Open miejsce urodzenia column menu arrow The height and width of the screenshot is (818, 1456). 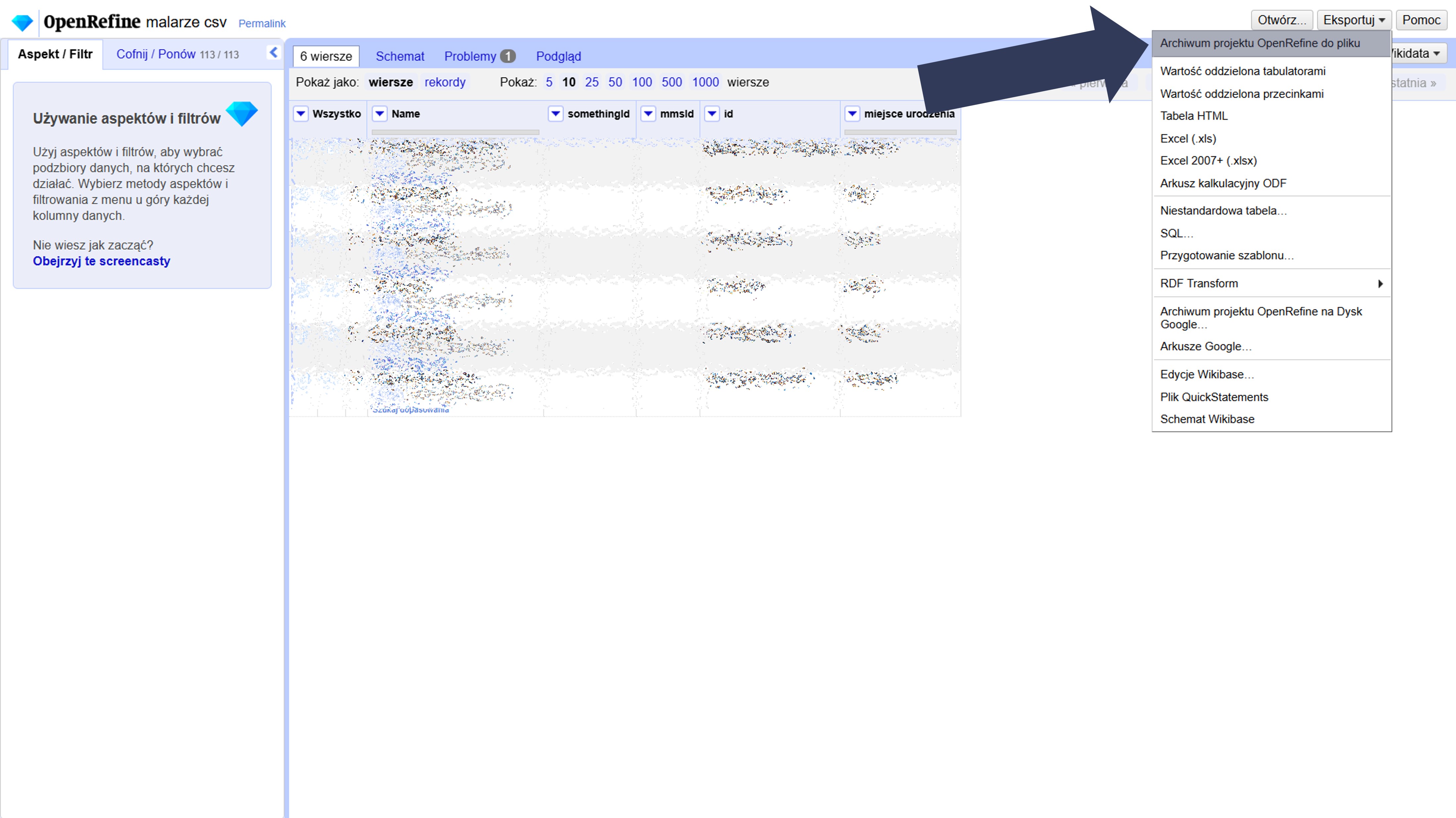click(852, 113)
